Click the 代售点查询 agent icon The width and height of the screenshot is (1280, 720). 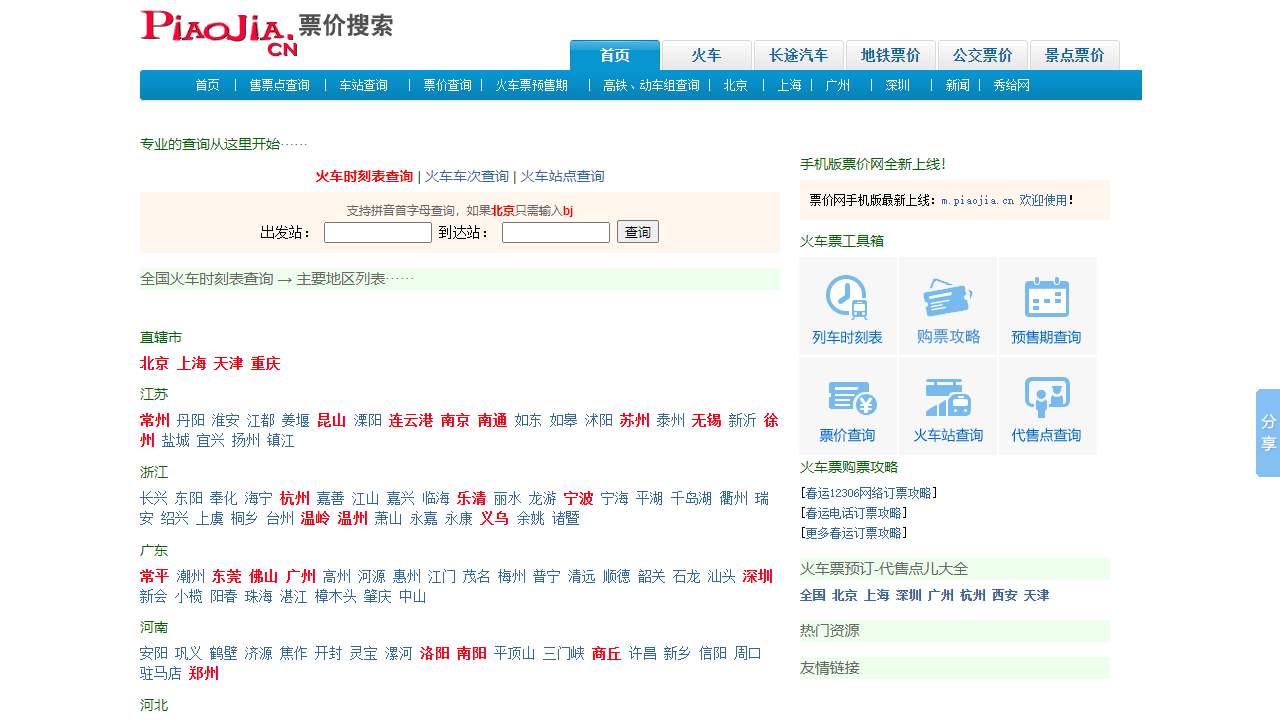click(1046, 398)
